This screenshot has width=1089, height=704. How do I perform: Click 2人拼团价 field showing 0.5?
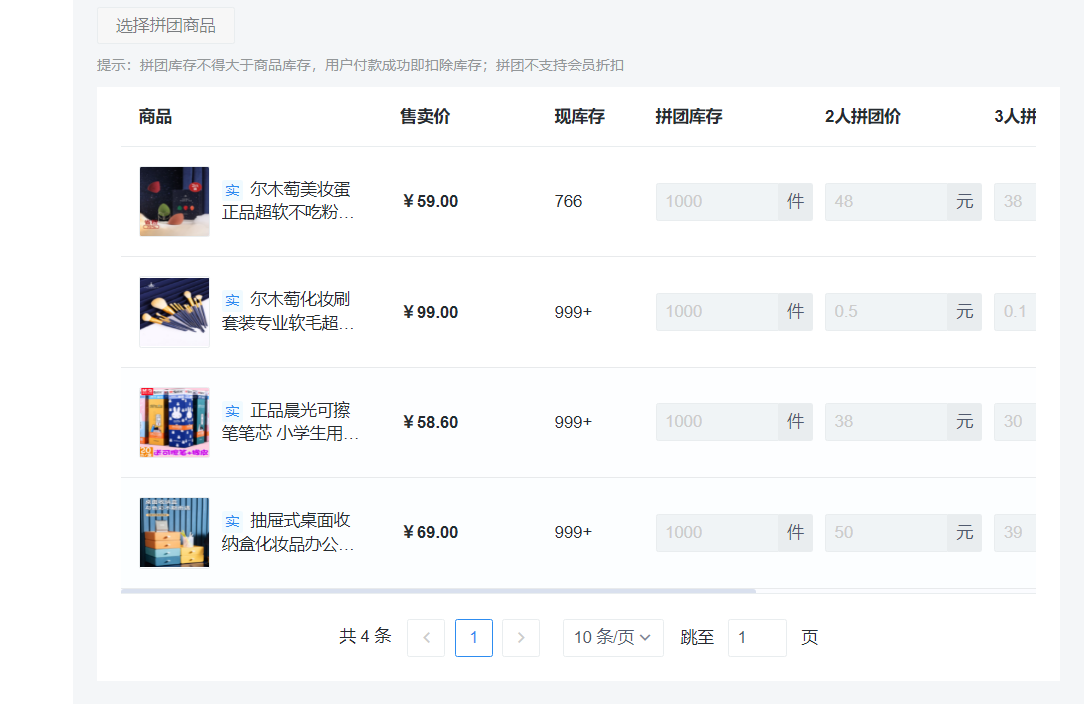pos(886,312)
